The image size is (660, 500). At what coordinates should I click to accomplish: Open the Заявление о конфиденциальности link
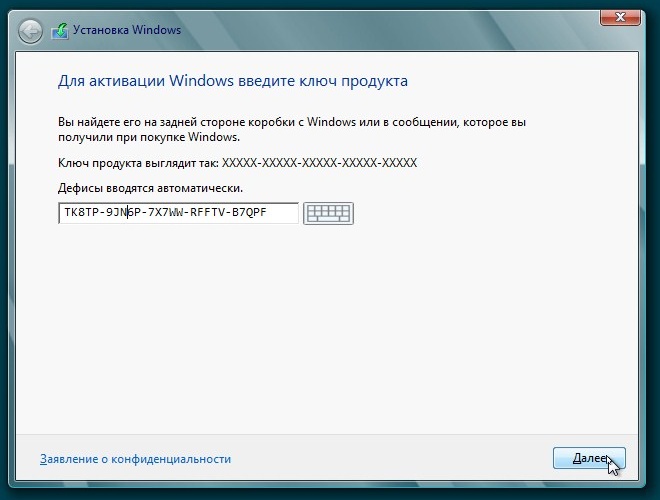[x=135, y=459]
